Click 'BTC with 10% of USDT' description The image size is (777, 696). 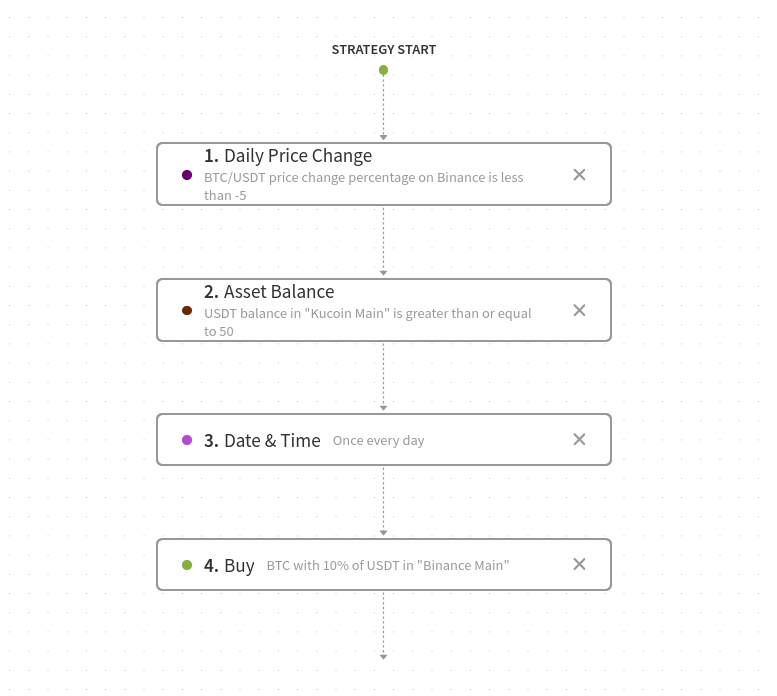(x=387, y=566)
